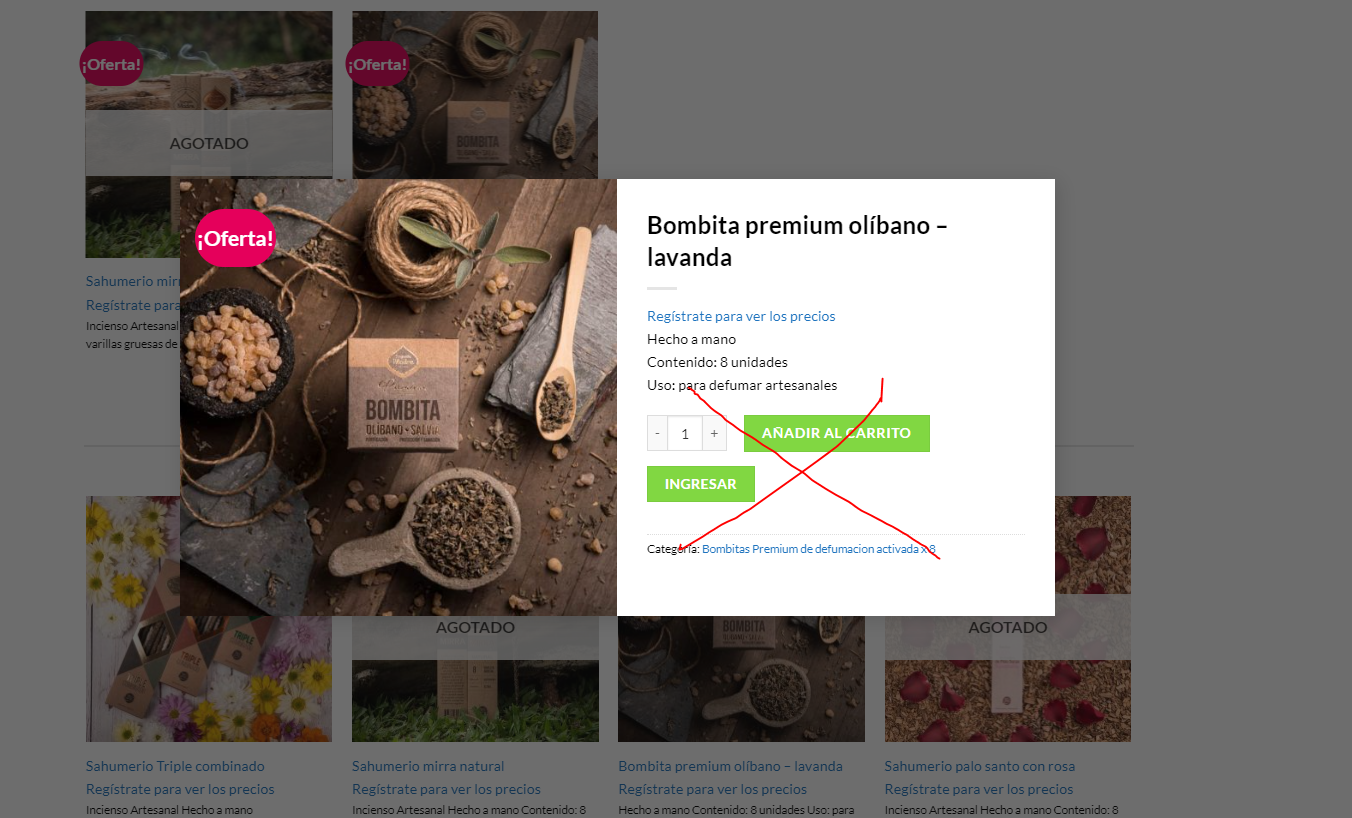Open Sahumerio Triple combinado product link

click(175, 766)
